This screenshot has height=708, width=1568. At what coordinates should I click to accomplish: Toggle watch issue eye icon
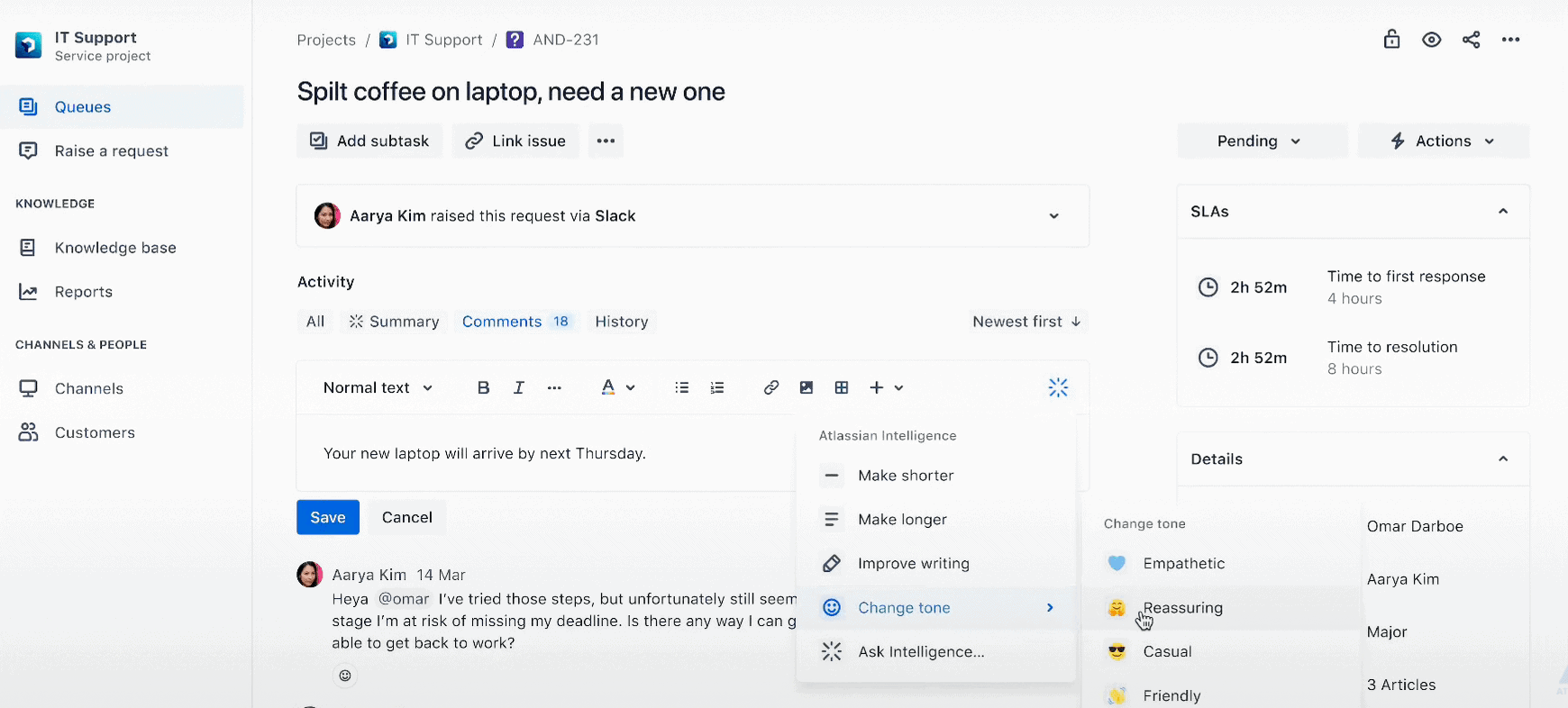click(1432, 40)
